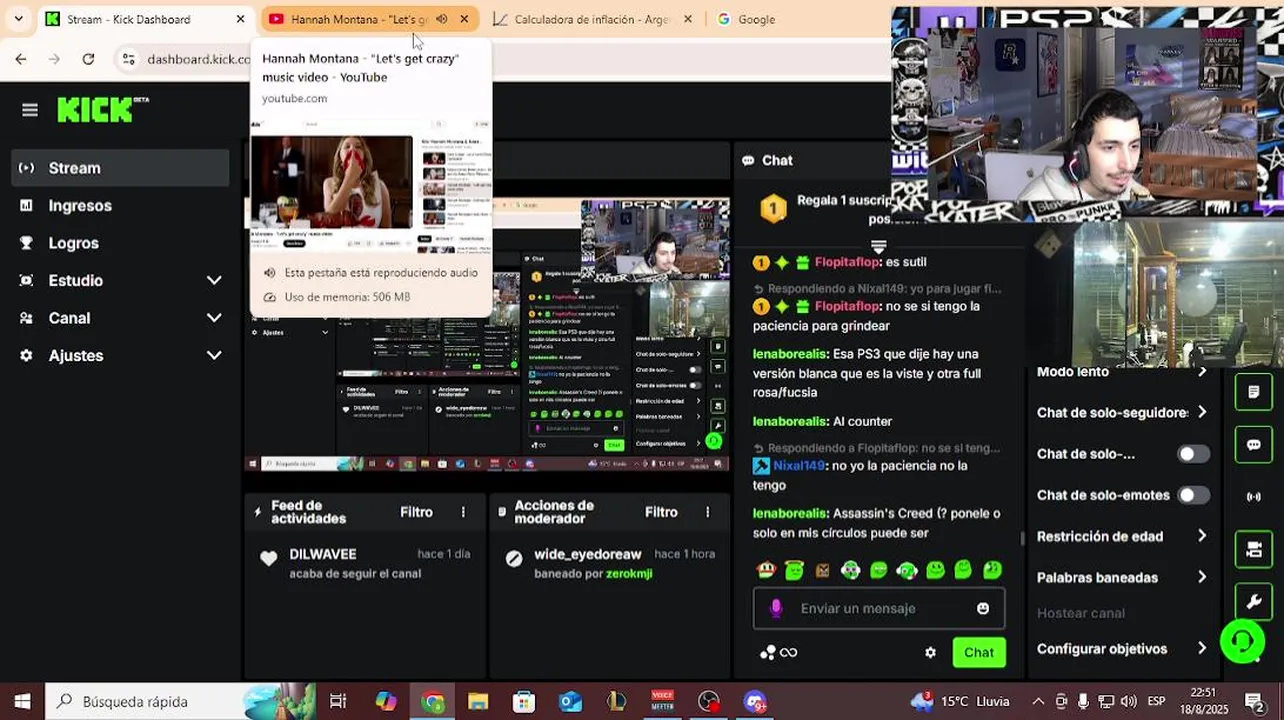Open more options in Feed de actividades

[x=463, y=512]
